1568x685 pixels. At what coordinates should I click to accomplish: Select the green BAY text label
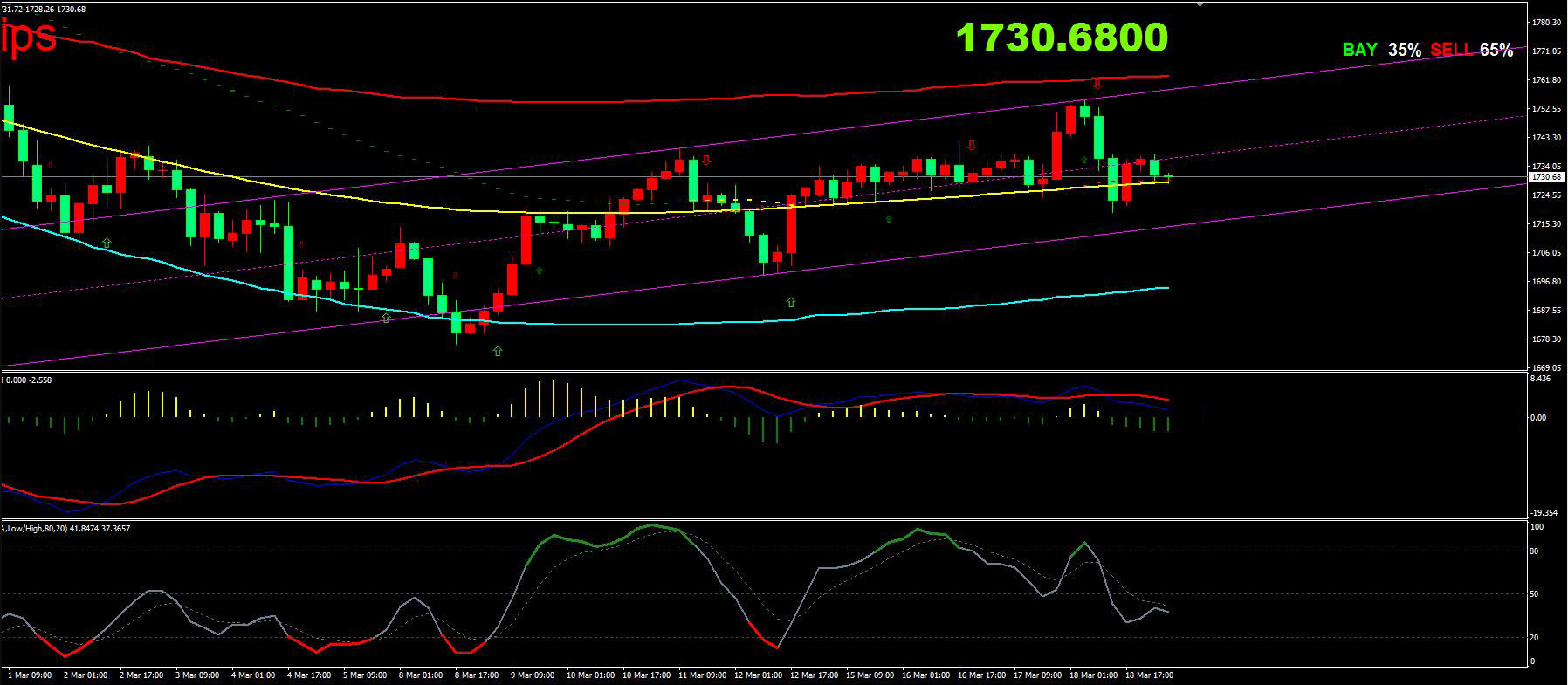(x=1359, y=50)
